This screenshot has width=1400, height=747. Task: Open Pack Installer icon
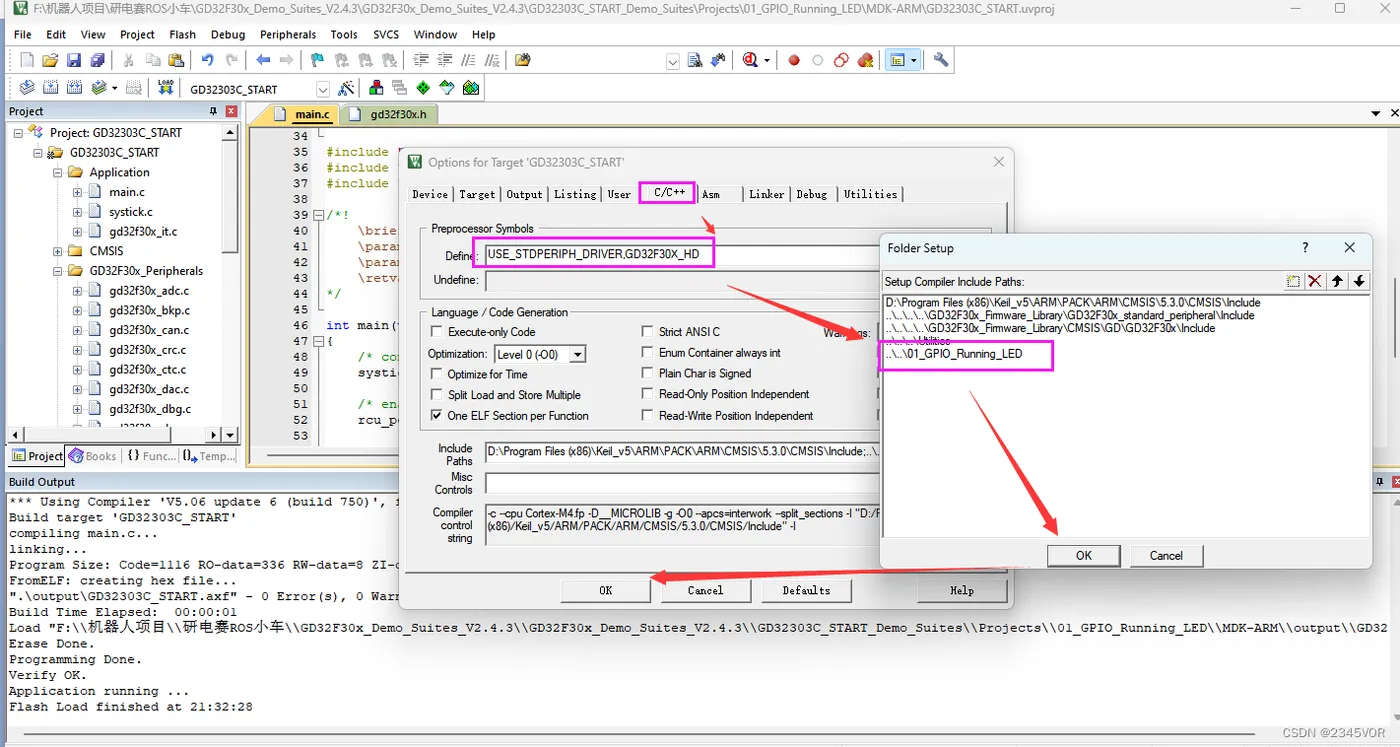pyautogui.click(x=471, y=88)
